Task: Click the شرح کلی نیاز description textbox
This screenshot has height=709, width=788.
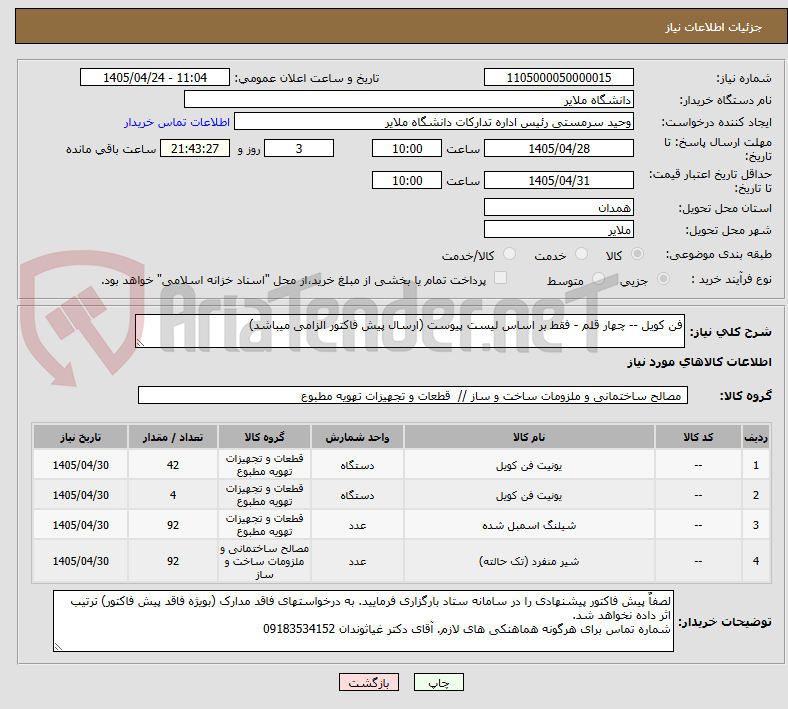Action: pyautogui.click(x=410, y=331)
